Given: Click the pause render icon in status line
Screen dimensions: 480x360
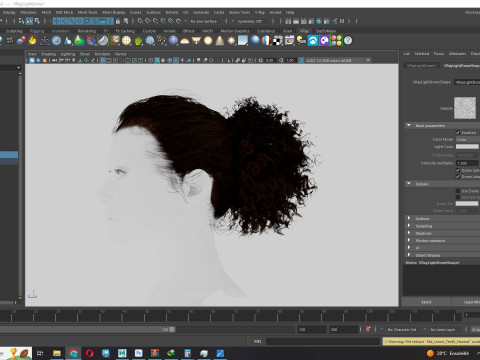Looking at the screenshot, I should coord(342,21).
